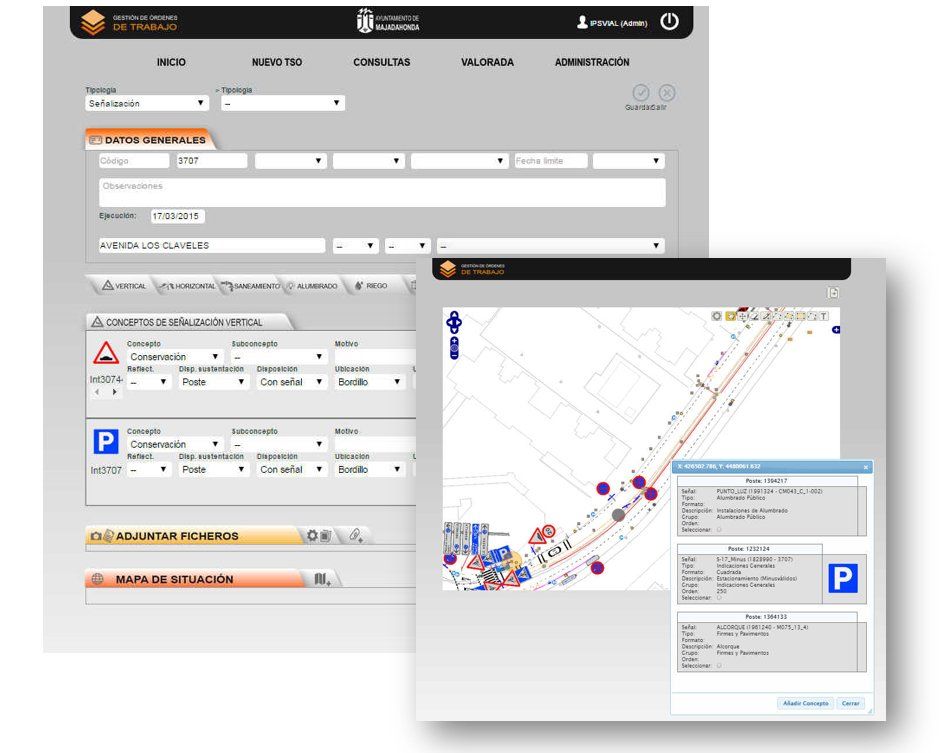Click the Ejecución date field 17/03/2015

177,216
